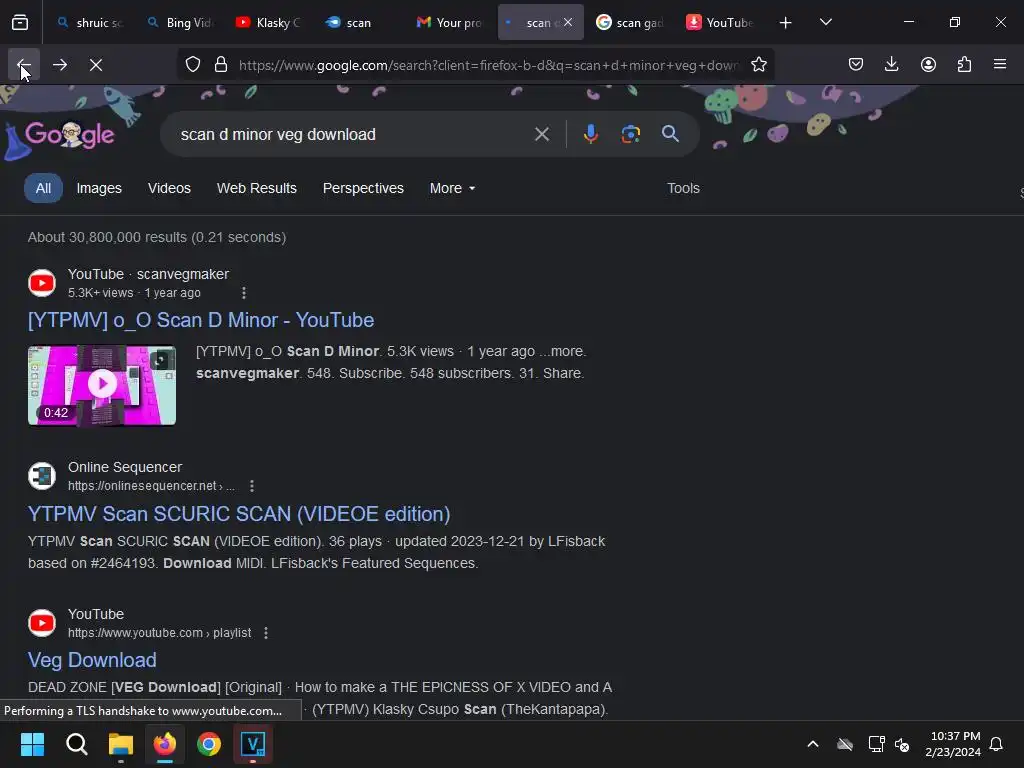Image resolution: width=1024 pixels, height=768 pixels.
Task: Open the Firefox hamburger application menu
Action: pyautogui.click(x=1000, y=65)
